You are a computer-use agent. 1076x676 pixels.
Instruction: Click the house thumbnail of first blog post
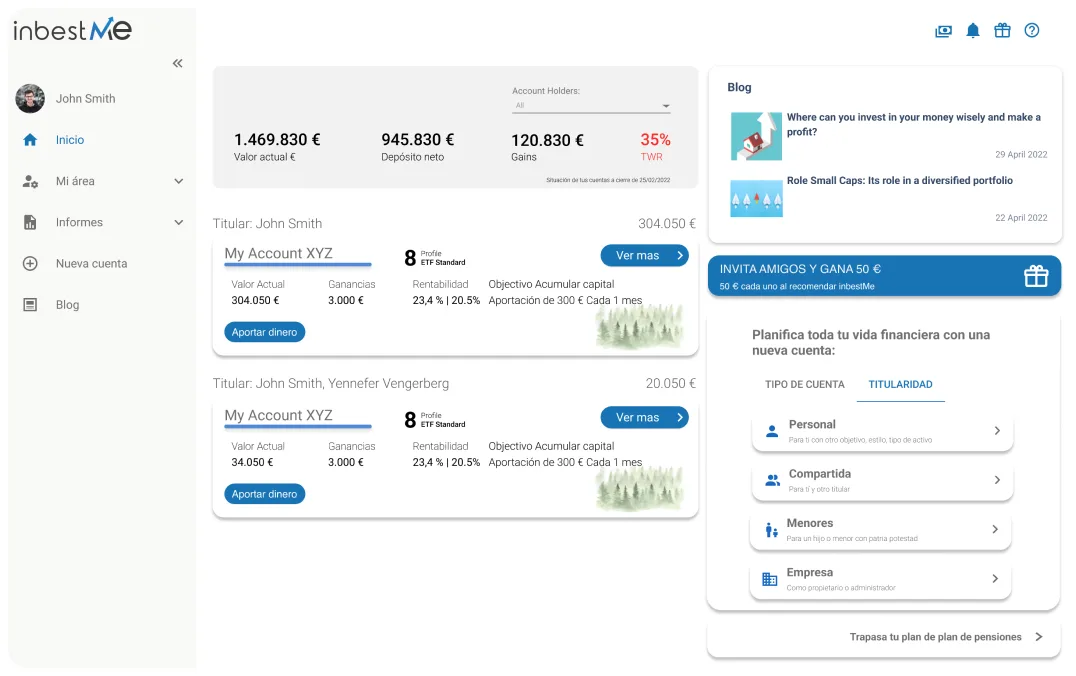[756, 136]
